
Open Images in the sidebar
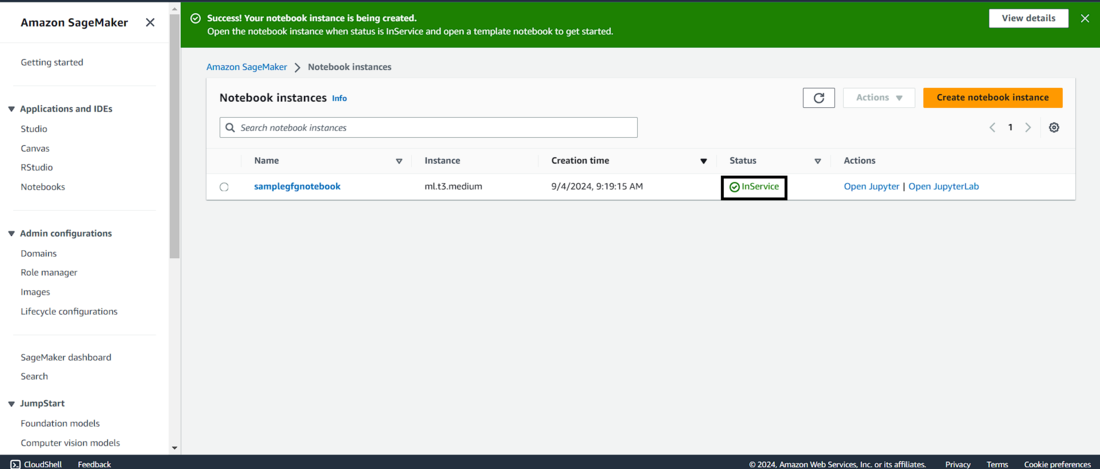click(x=35, y=292)
